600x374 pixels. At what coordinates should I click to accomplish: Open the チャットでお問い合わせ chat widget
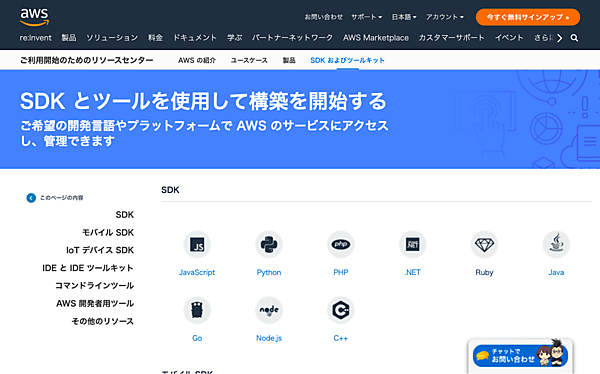point(520,355)
